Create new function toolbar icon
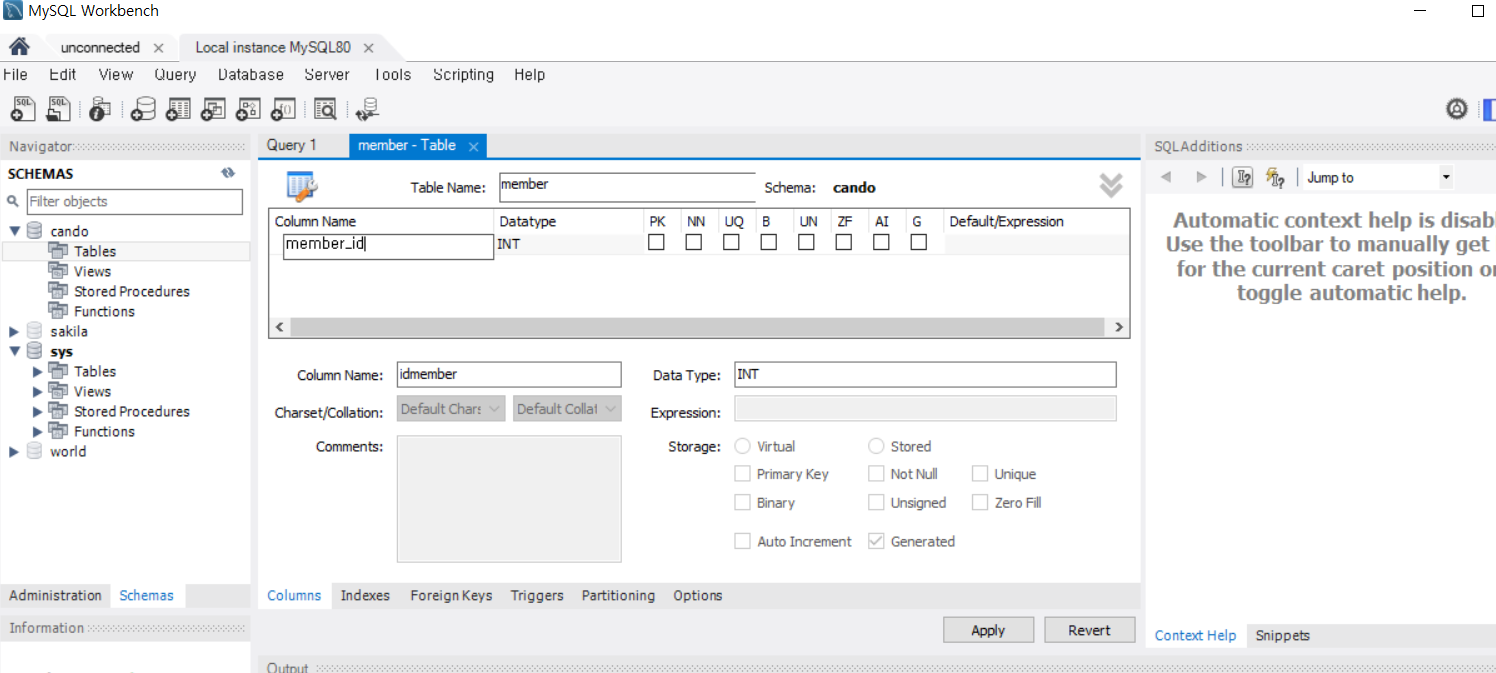Image resolution: width=1496 pixels, height=673 pixels. click(283, 109)
